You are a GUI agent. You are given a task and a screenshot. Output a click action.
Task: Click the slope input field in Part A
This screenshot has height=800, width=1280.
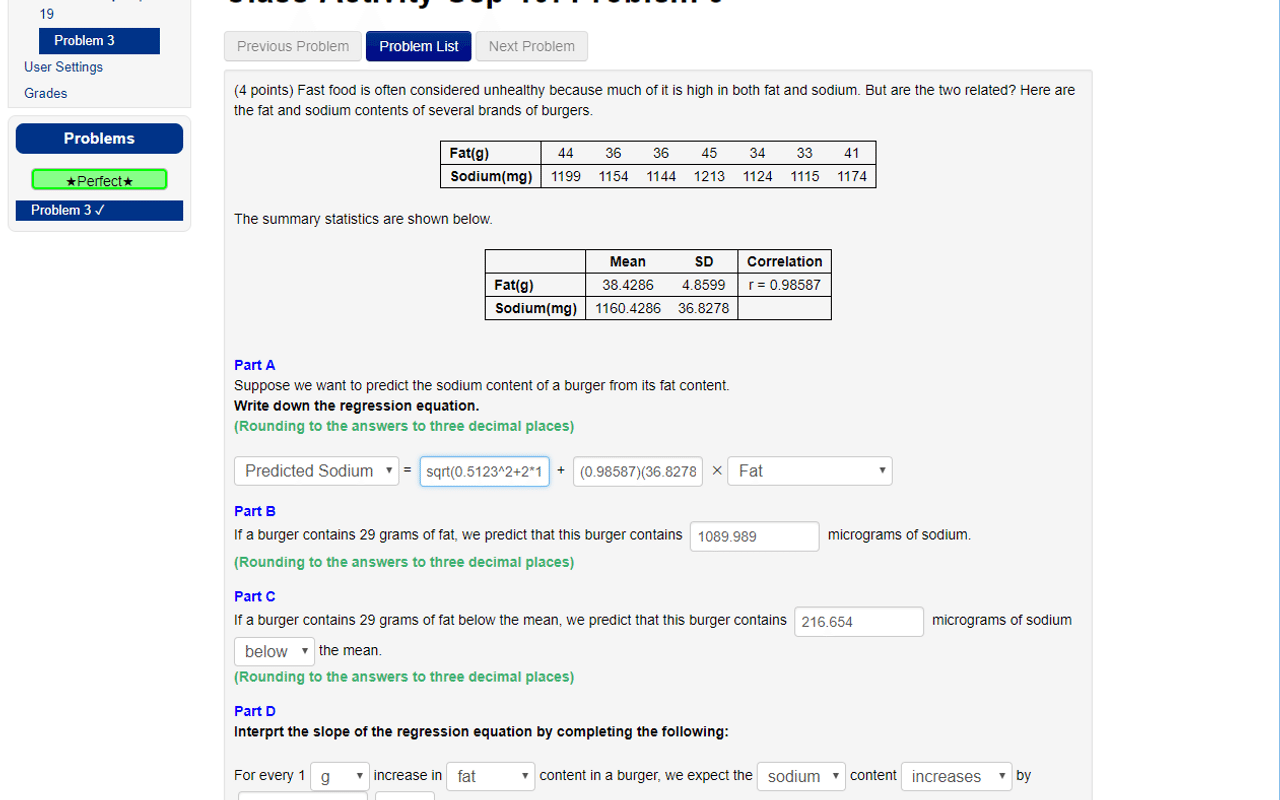(x=638, y=471)
